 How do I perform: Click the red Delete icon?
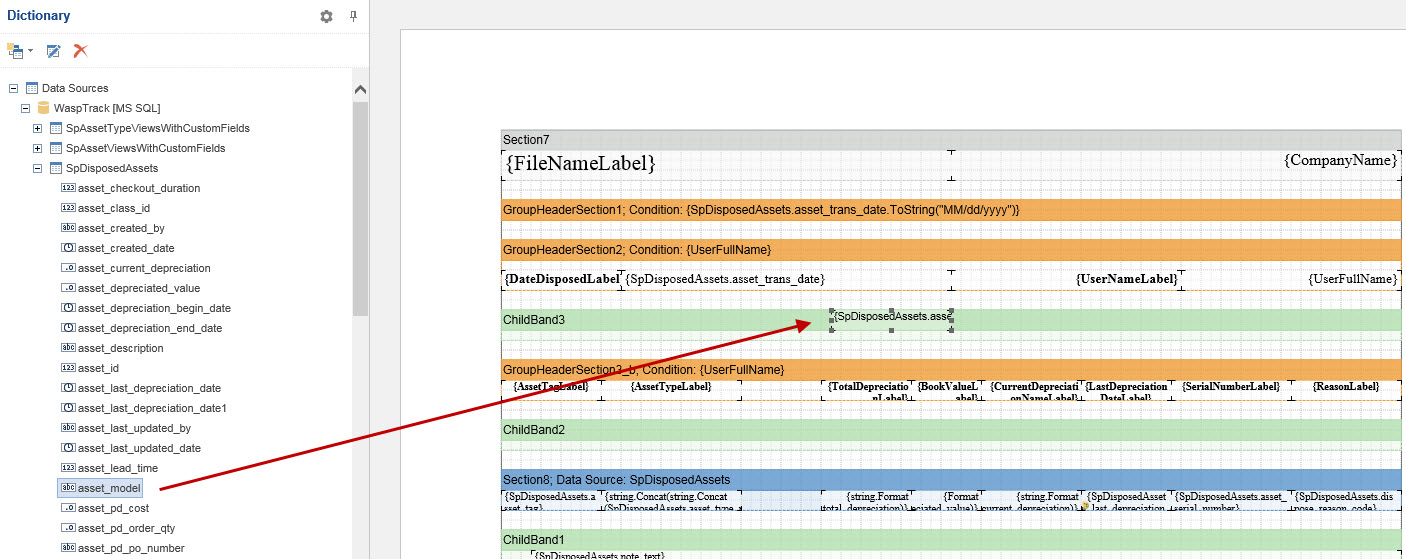[81, 51]
